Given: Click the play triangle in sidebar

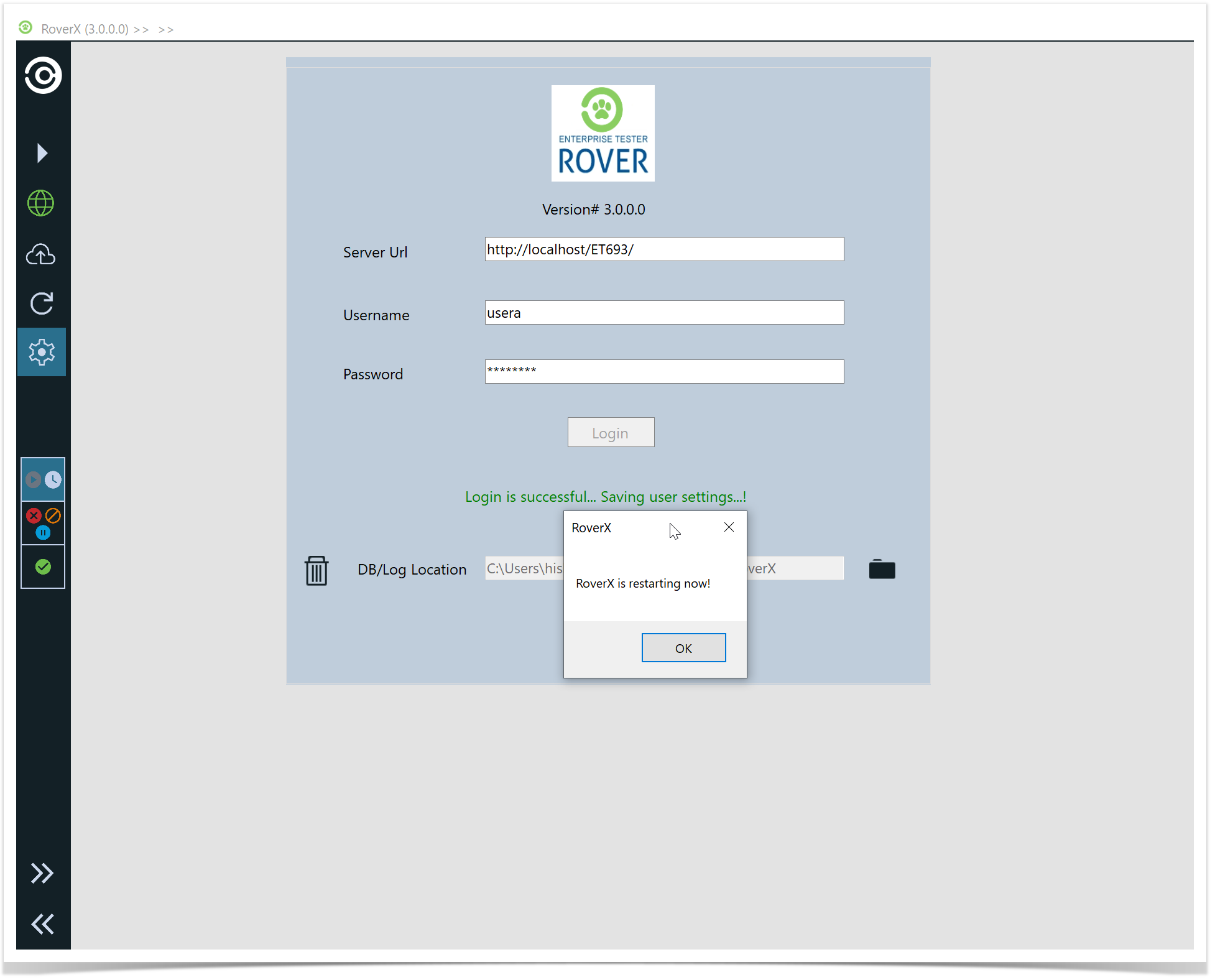Looking at the screenshot, I should coord(42,153).
